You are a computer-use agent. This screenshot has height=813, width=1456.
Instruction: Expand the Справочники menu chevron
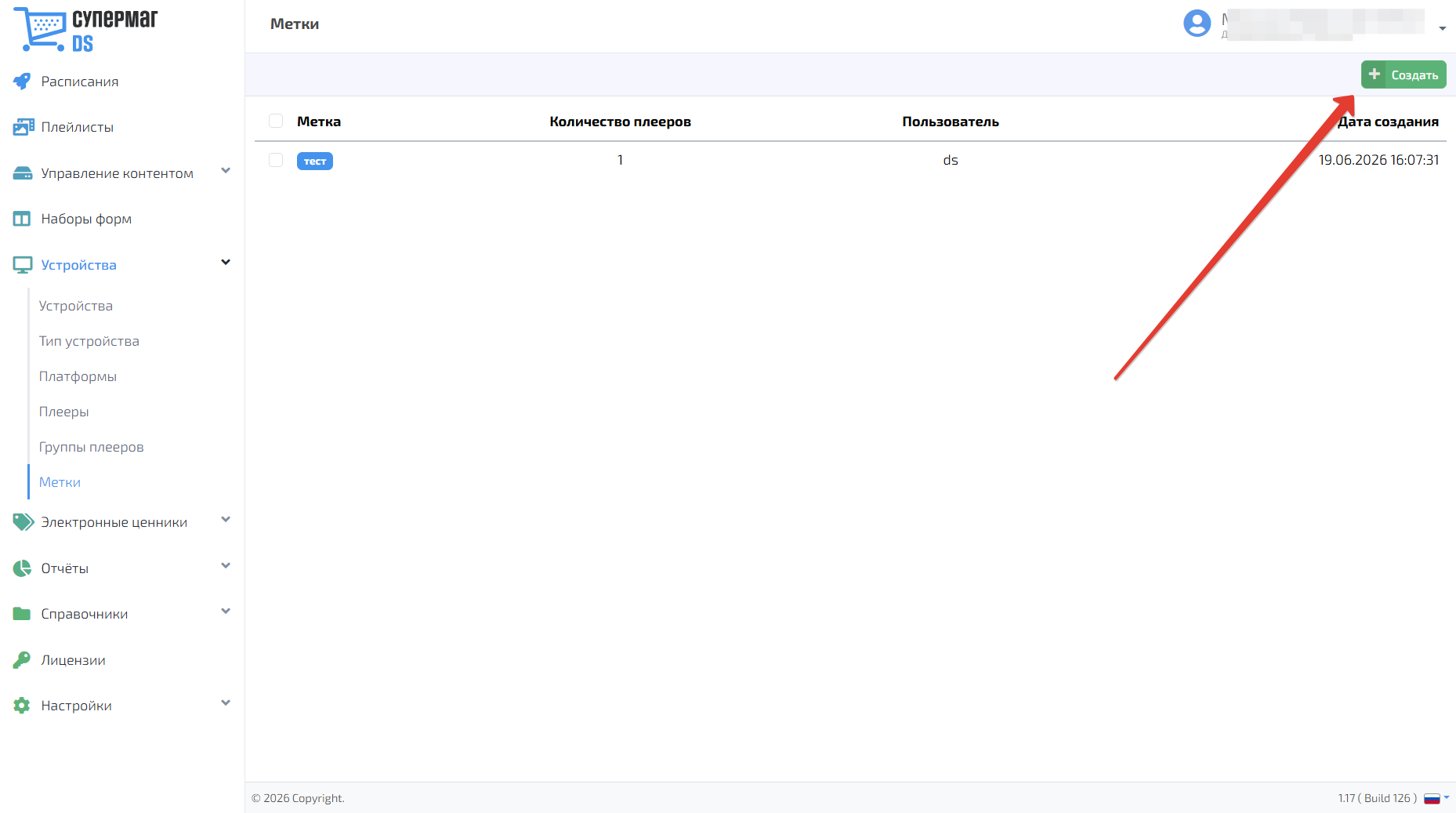click(x=226, y=611)
